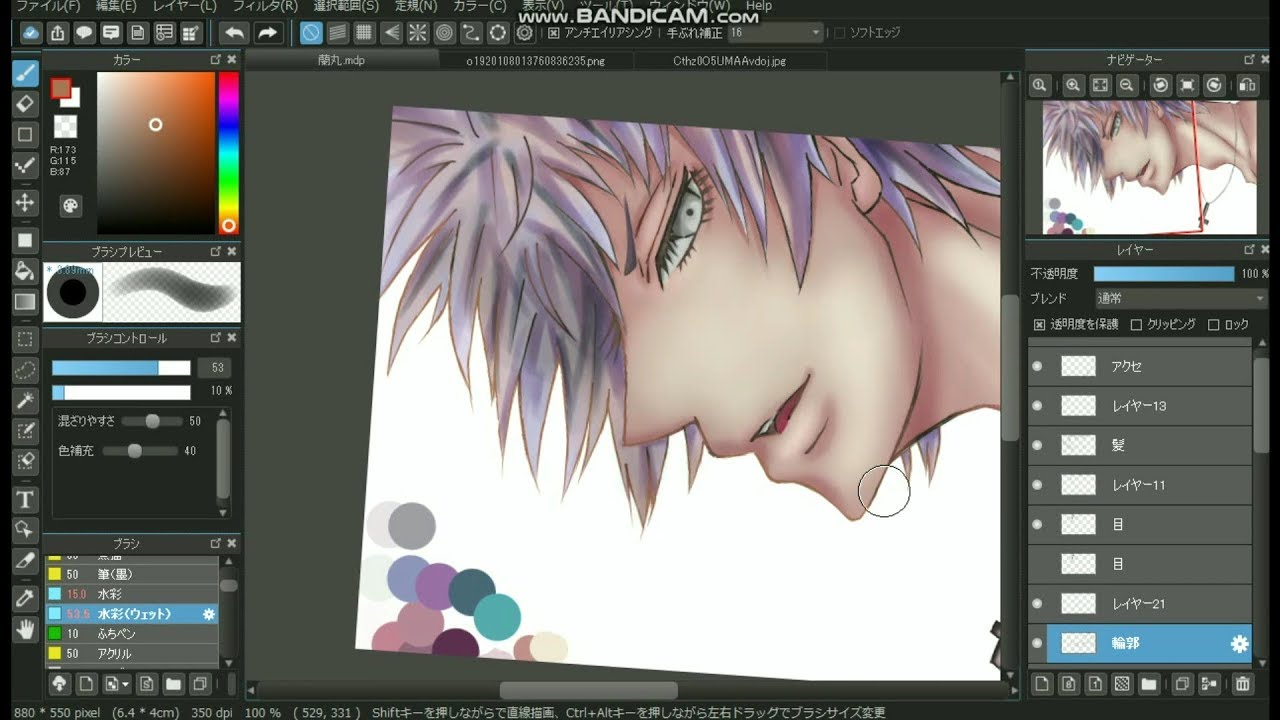
Task: Detach the レイヤー panel
Action: point(1248,250)
